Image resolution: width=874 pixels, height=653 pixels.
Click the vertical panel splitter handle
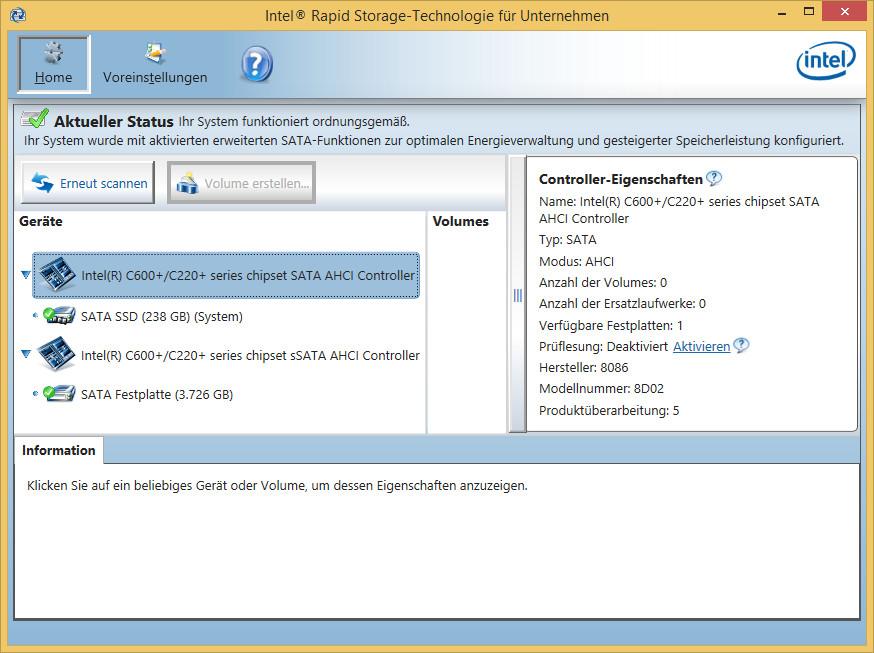[518, 295]
